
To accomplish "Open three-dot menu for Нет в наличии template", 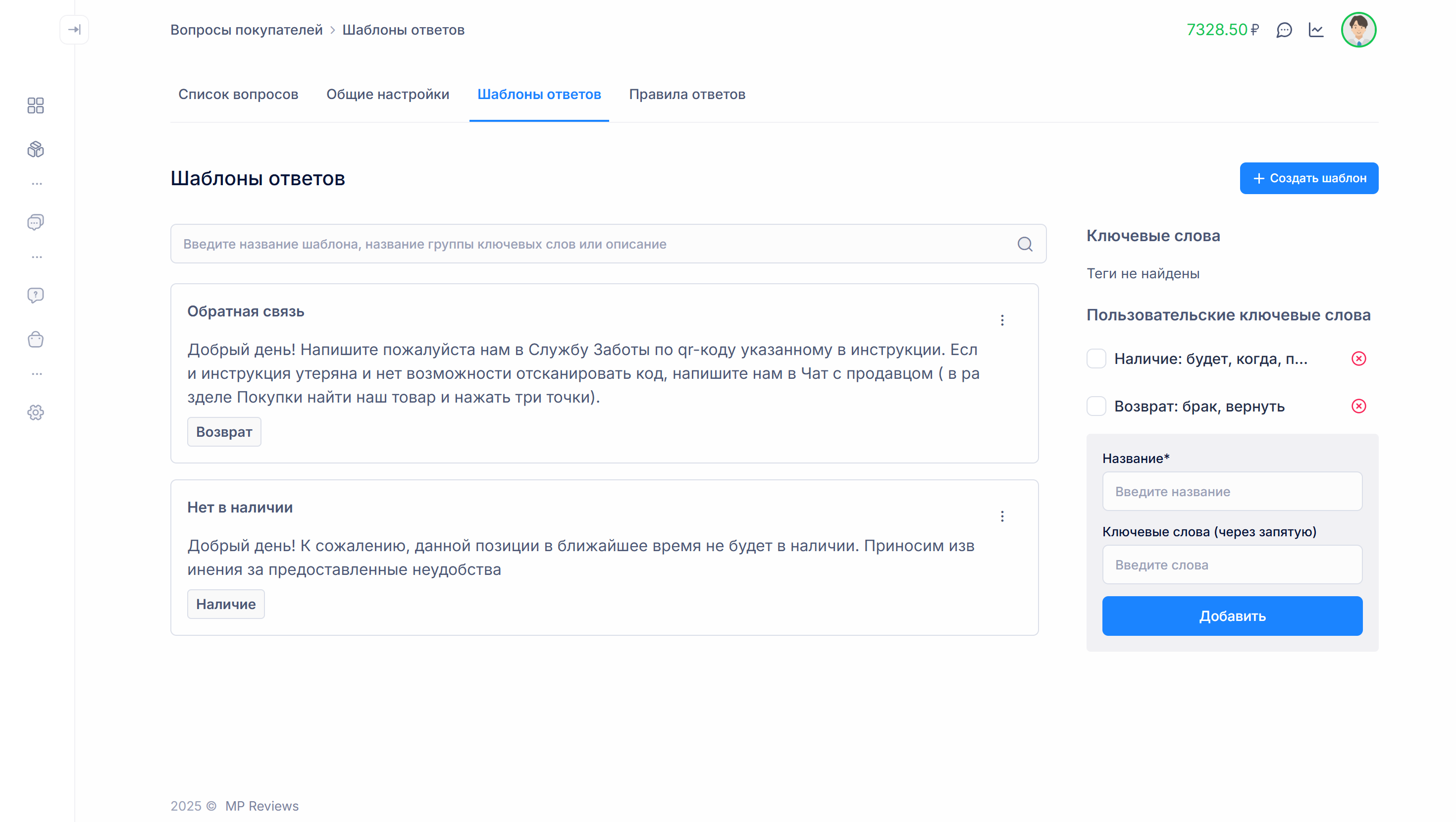I will pyautogui.click(x=1002, y=516).
